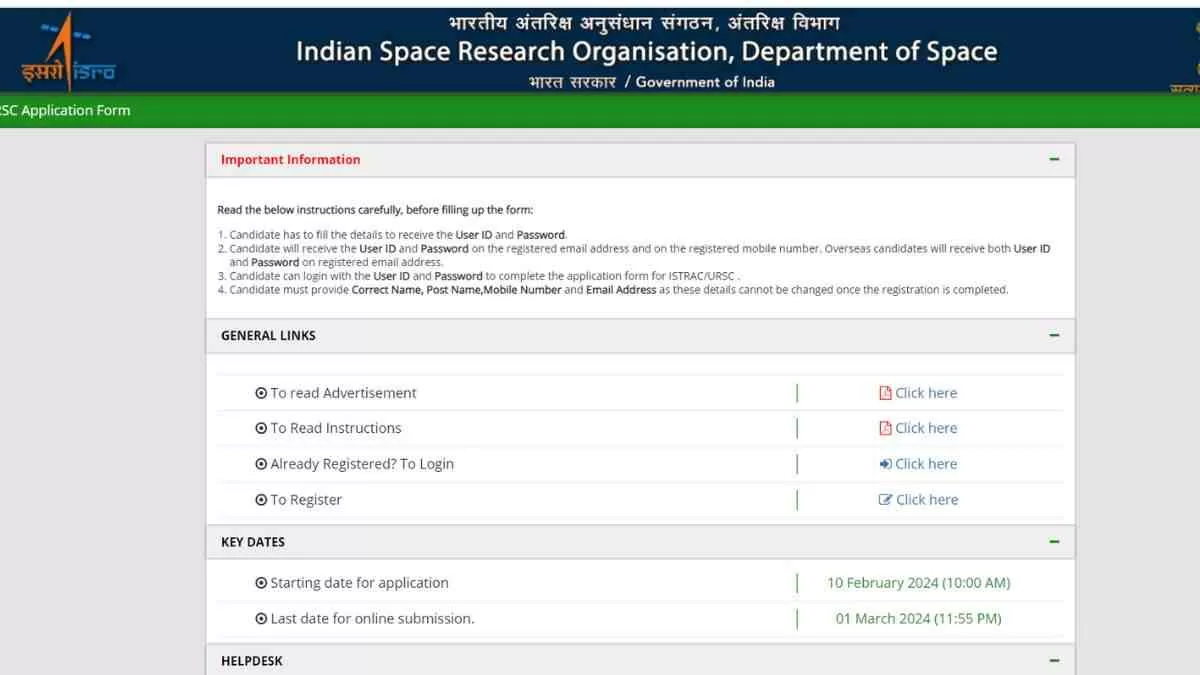
Task: Click 'To Register' row label
Action: tap(306, 500)
